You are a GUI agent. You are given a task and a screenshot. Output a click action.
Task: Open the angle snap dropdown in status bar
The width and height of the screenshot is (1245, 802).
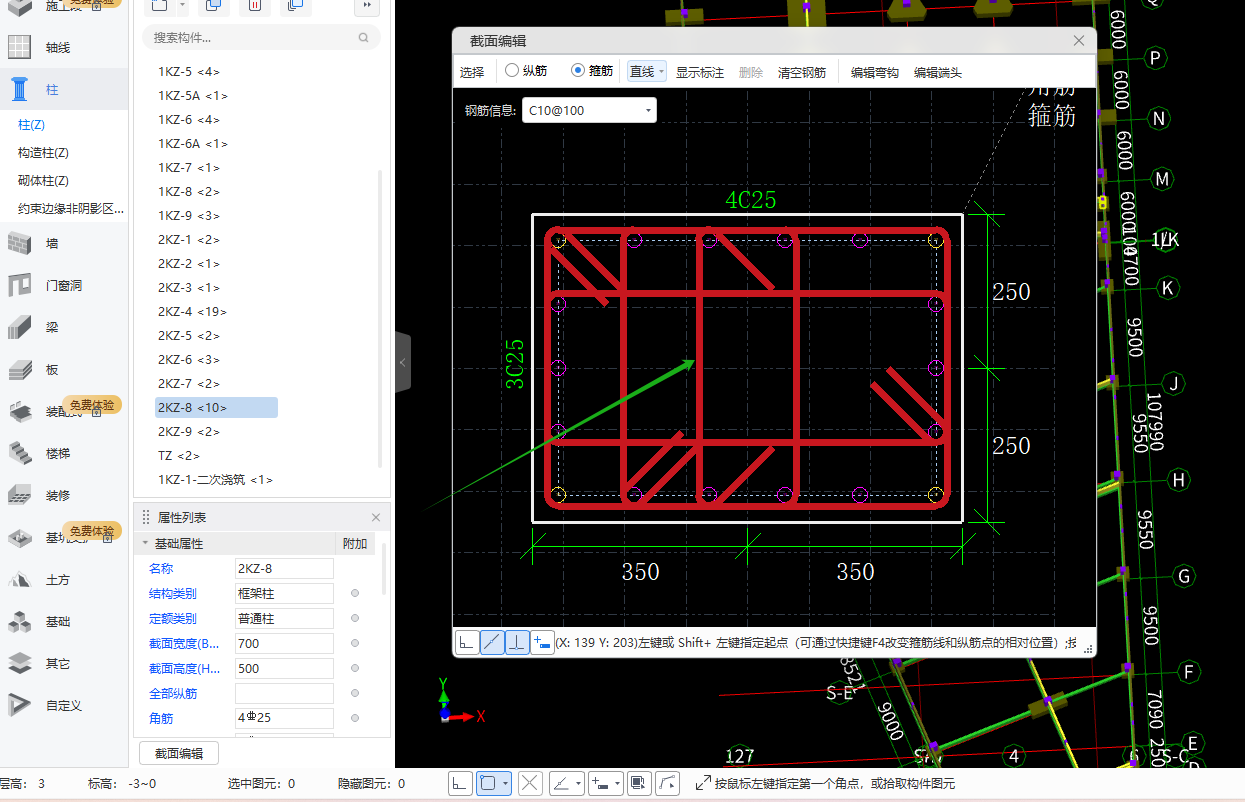point(580,783)
